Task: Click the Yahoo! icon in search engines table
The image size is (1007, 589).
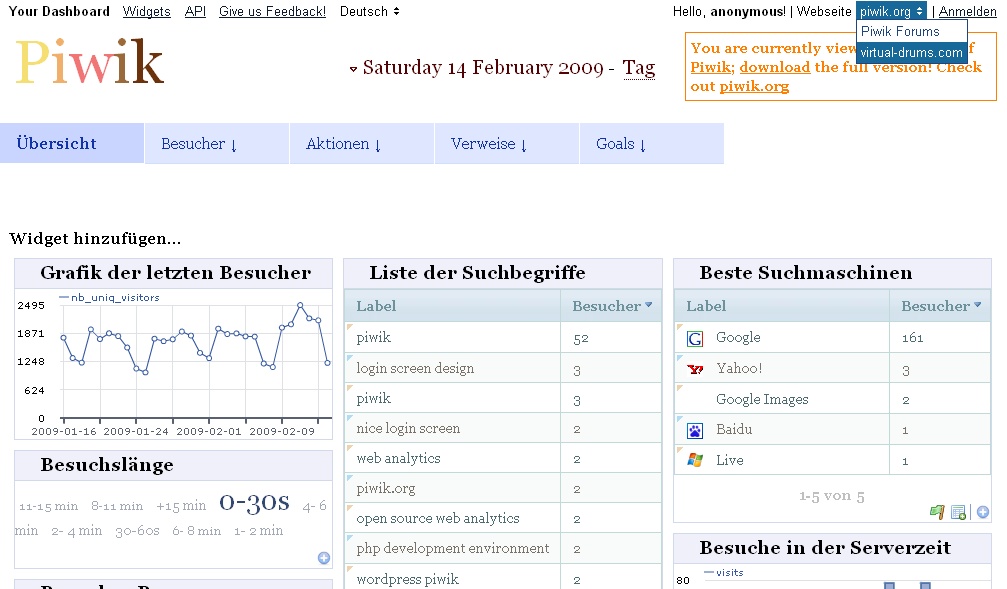Action: (x=695, y=369)
